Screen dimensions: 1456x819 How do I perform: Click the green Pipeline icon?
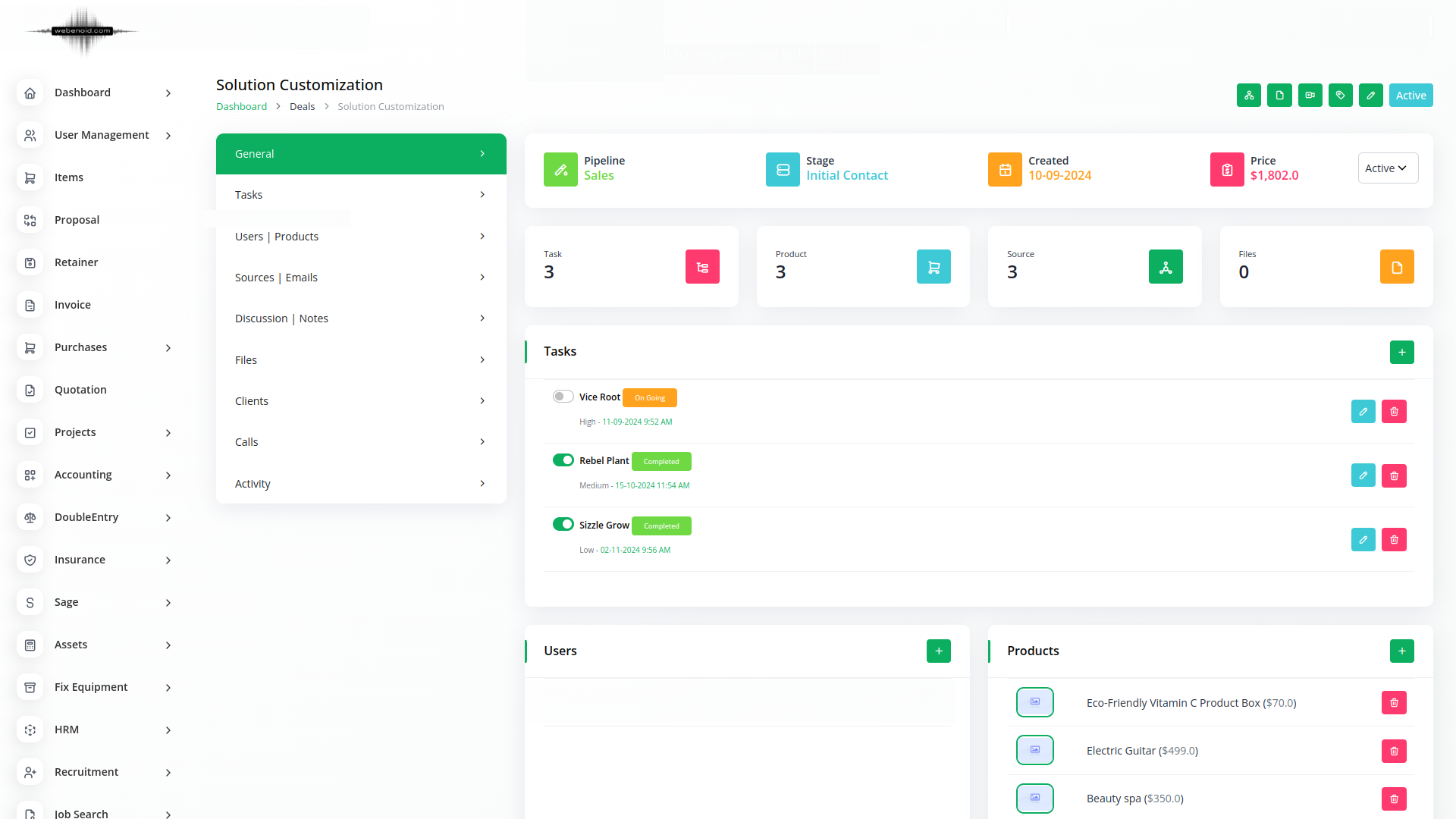click(560, 170)
